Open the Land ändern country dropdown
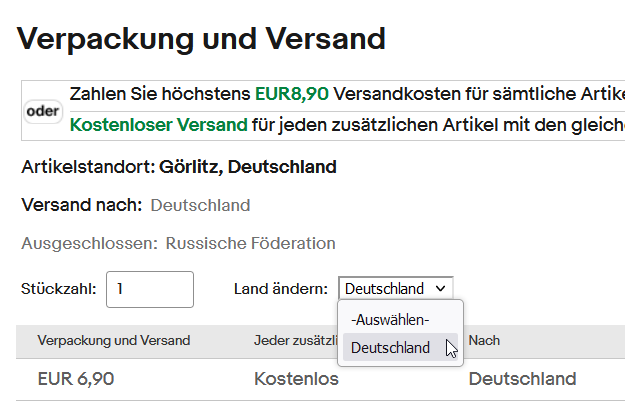This screenshot has height=412, width=625. 395,288
